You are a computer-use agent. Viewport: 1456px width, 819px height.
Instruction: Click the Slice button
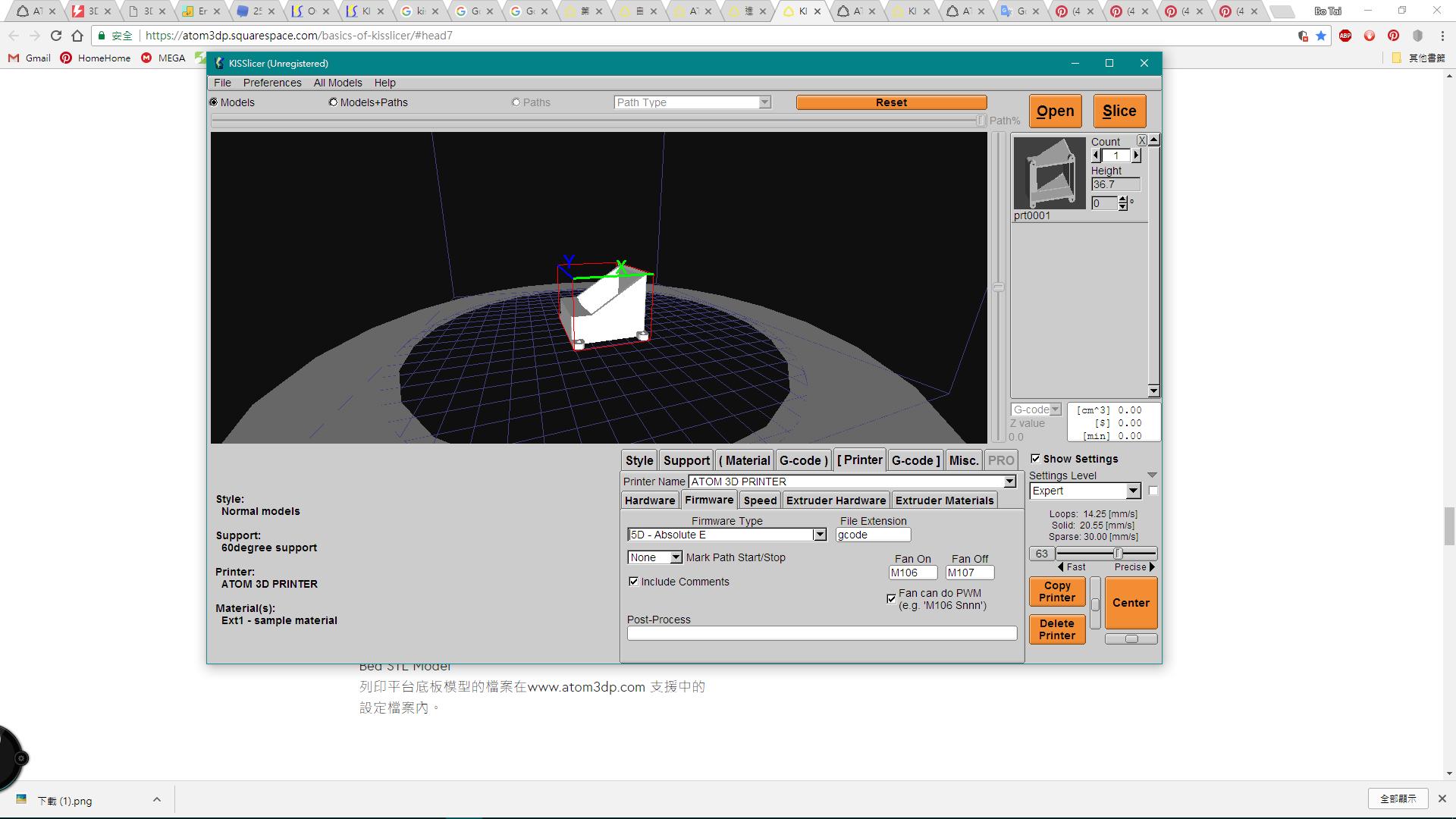1119,111
